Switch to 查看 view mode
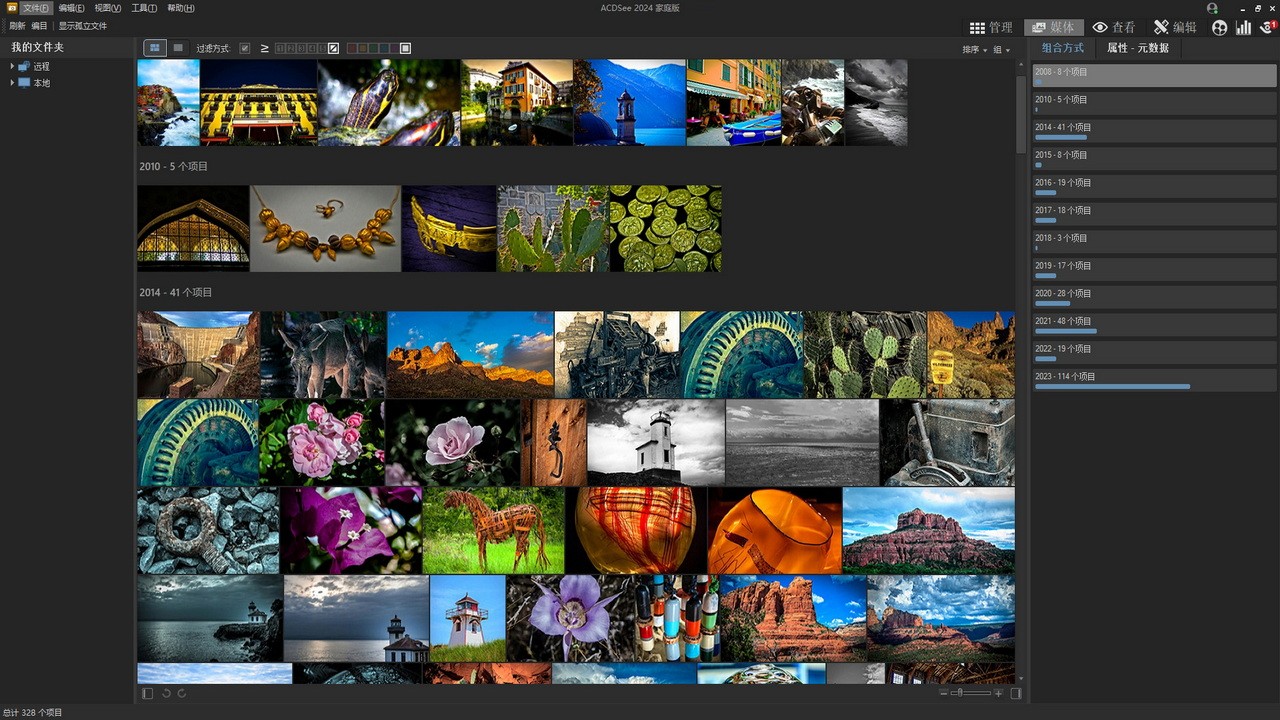This screenshot has height=720, width=1280. point(1114,27)
